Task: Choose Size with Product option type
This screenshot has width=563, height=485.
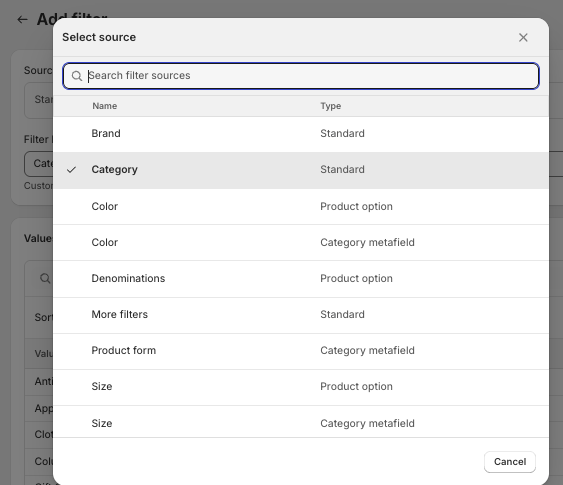Action: click(301, 387)
